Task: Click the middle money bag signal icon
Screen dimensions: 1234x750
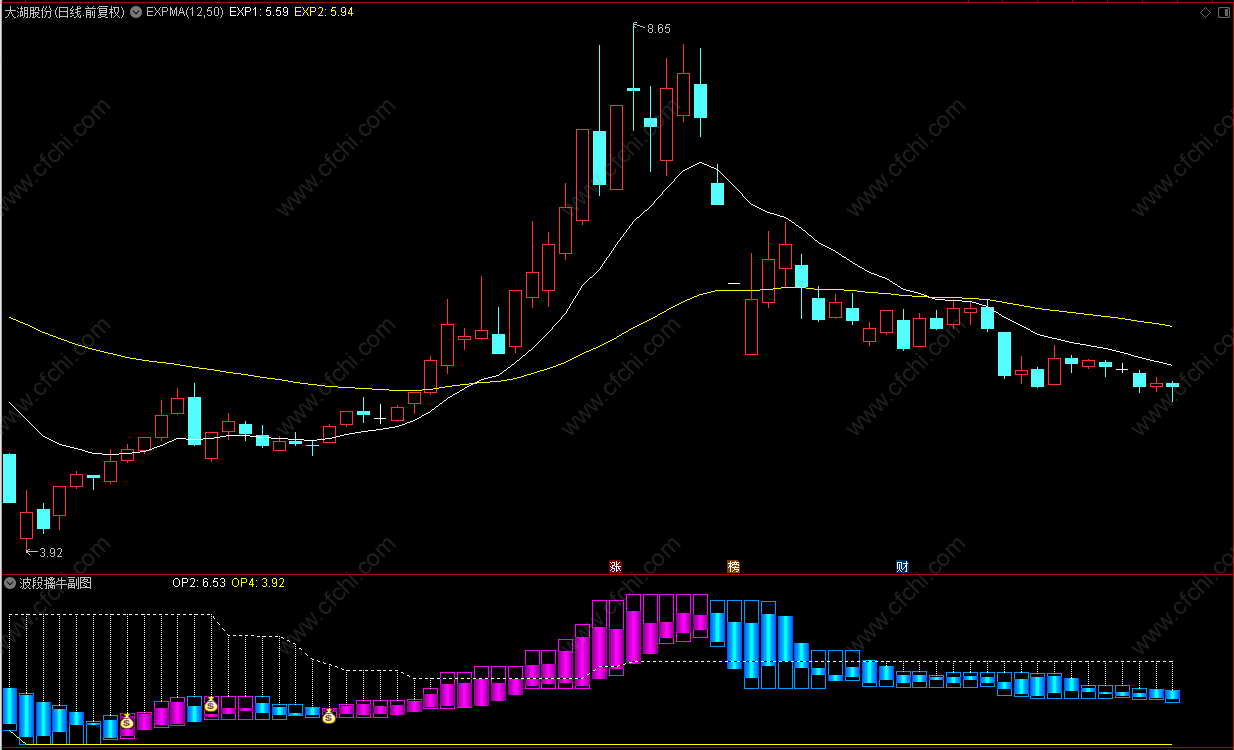Action: [211, 705]
